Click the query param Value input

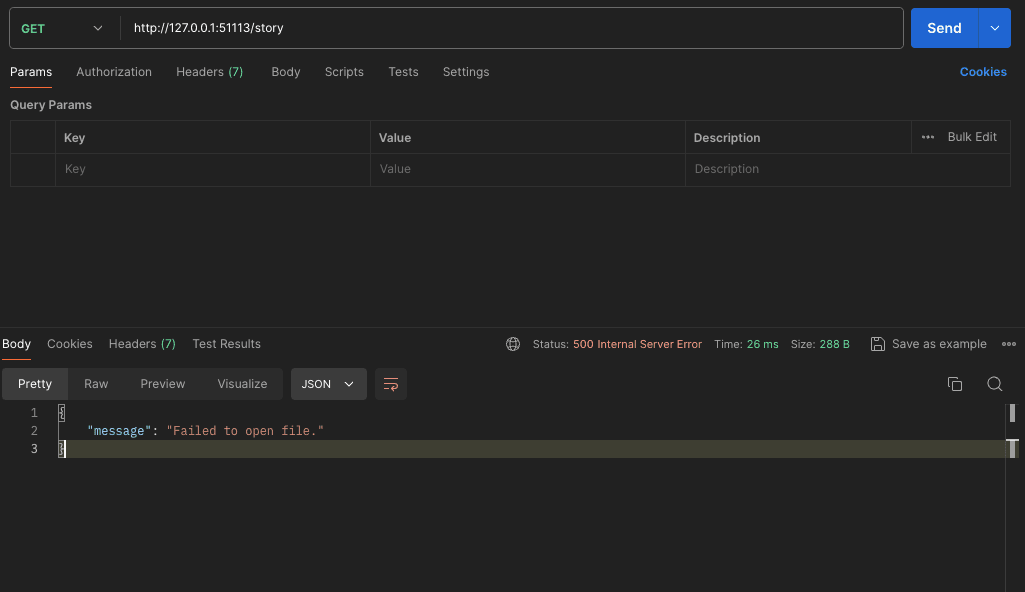point(528,169)
